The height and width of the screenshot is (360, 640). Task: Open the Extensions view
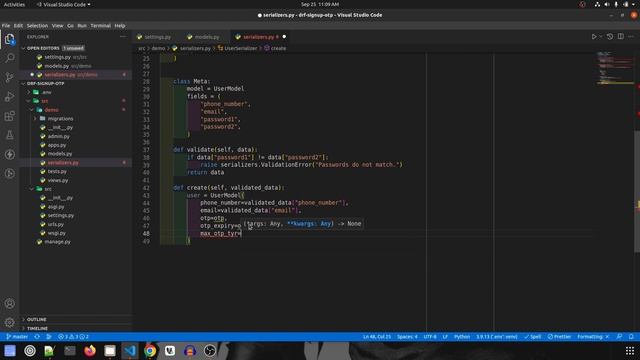9,116
